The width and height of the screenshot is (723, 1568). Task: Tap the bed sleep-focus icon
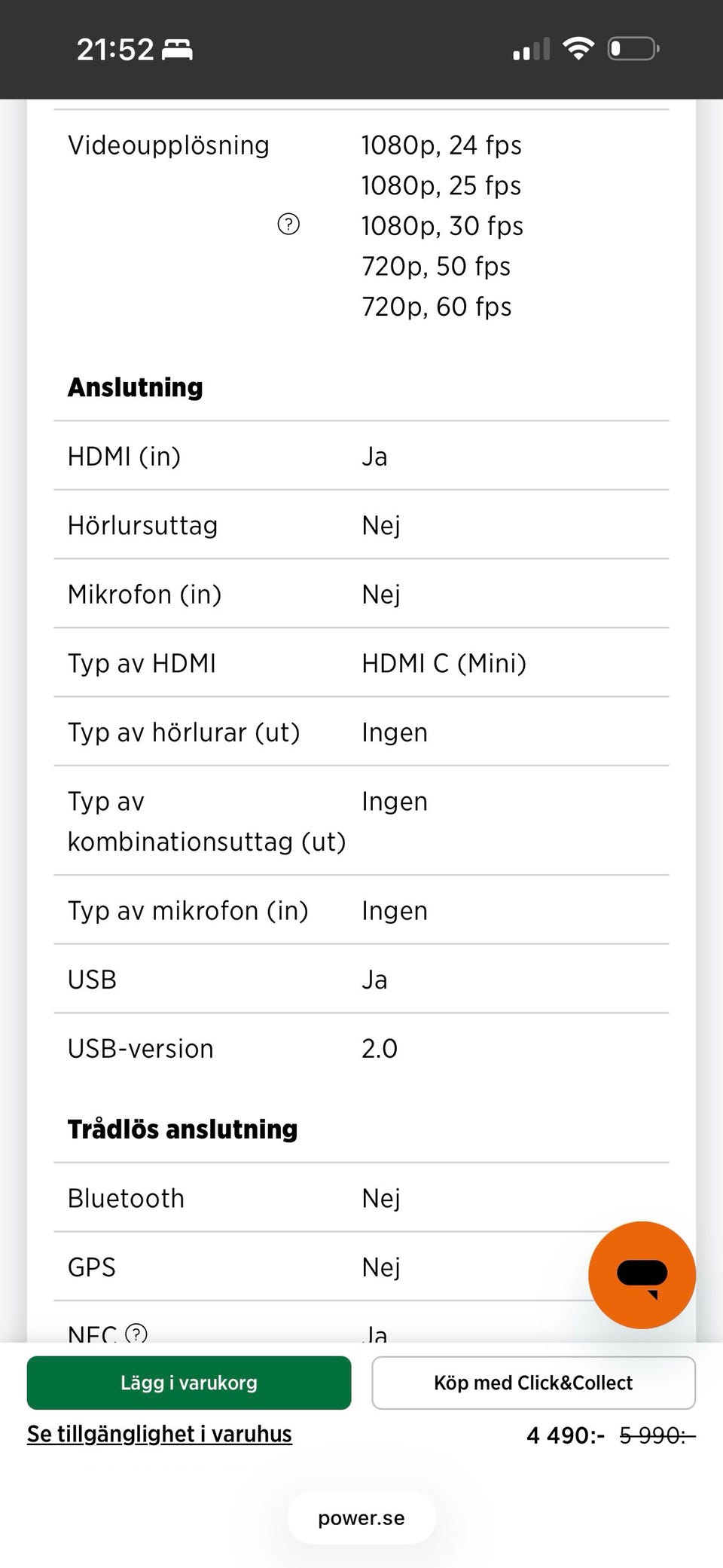(x=178, y=50)
